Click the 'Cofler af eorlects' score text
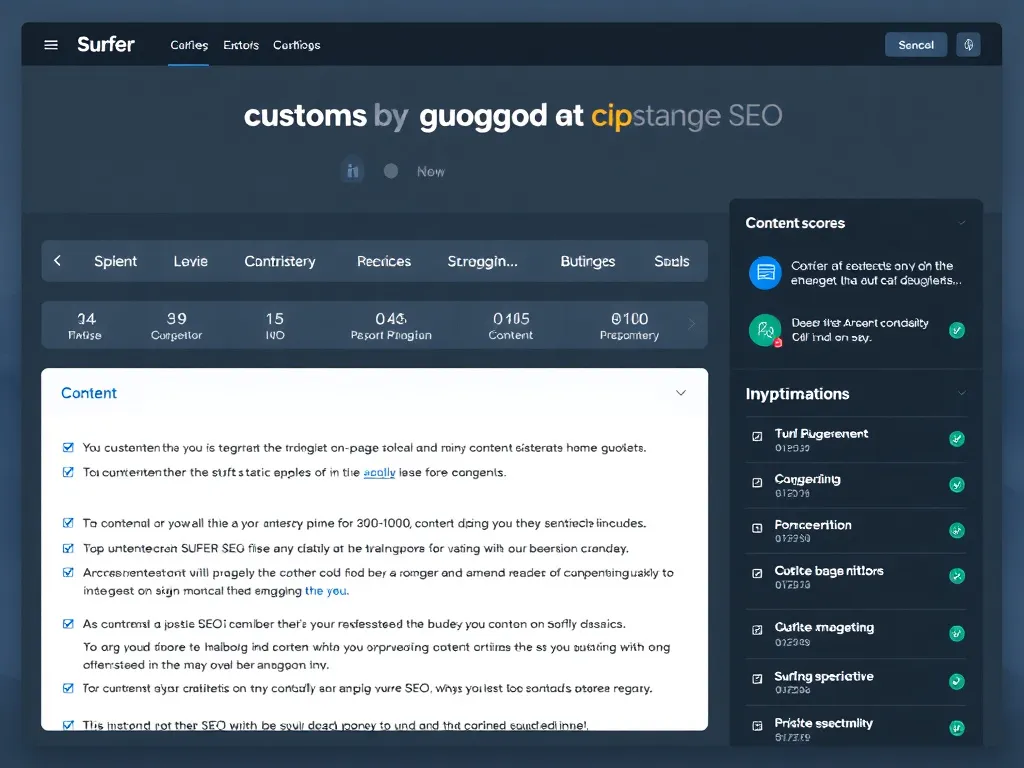This screenshot has height=768, width=1024. click(x=875, y=273)
